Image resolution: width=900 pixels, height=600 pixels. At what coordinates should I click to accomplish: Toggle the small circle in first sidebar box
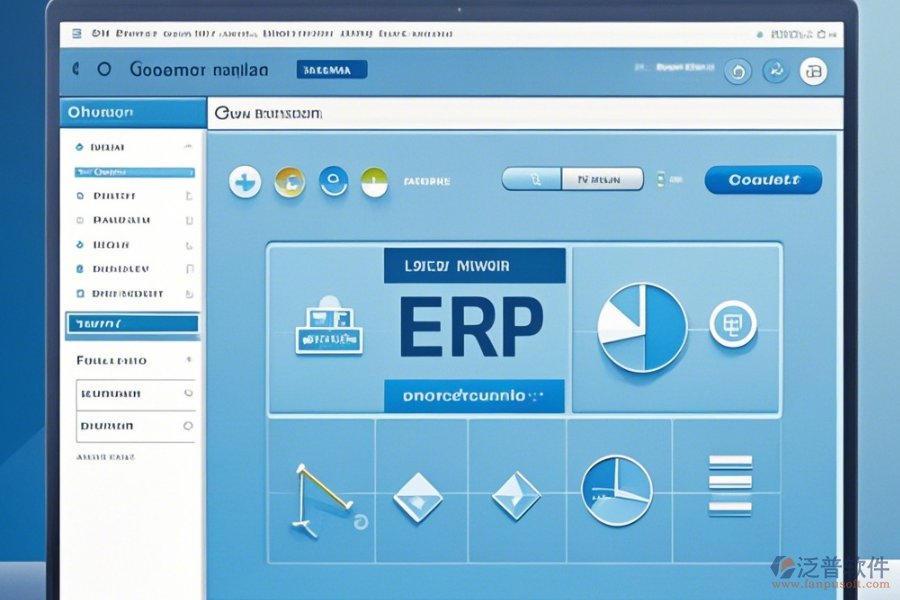[187, 394]
